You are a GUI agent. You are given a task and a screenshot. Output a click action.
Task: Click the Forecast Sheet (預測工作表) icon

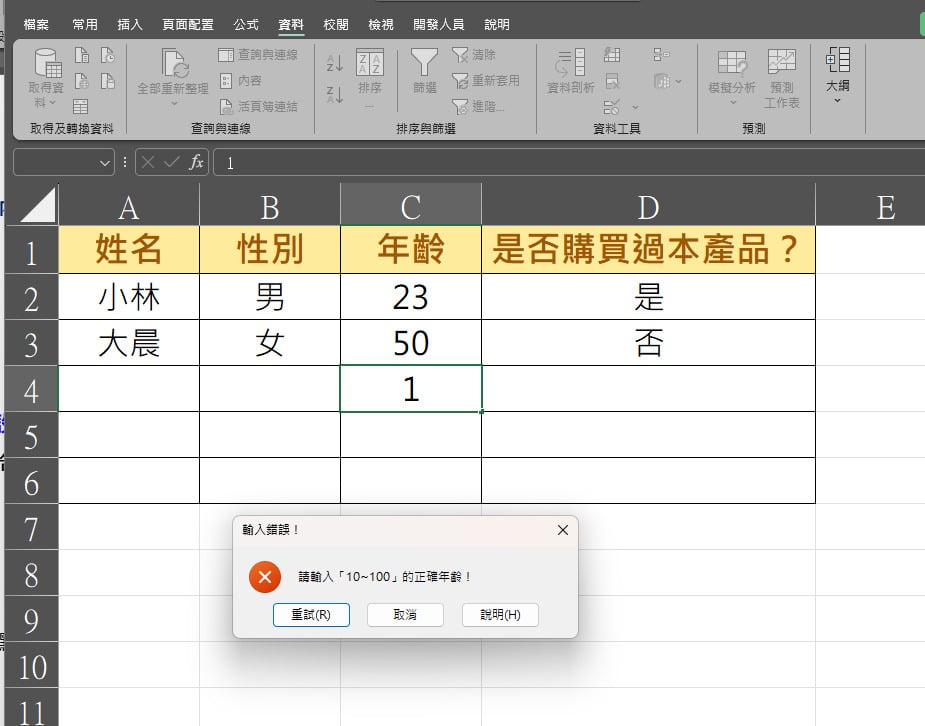pos(782,63)
